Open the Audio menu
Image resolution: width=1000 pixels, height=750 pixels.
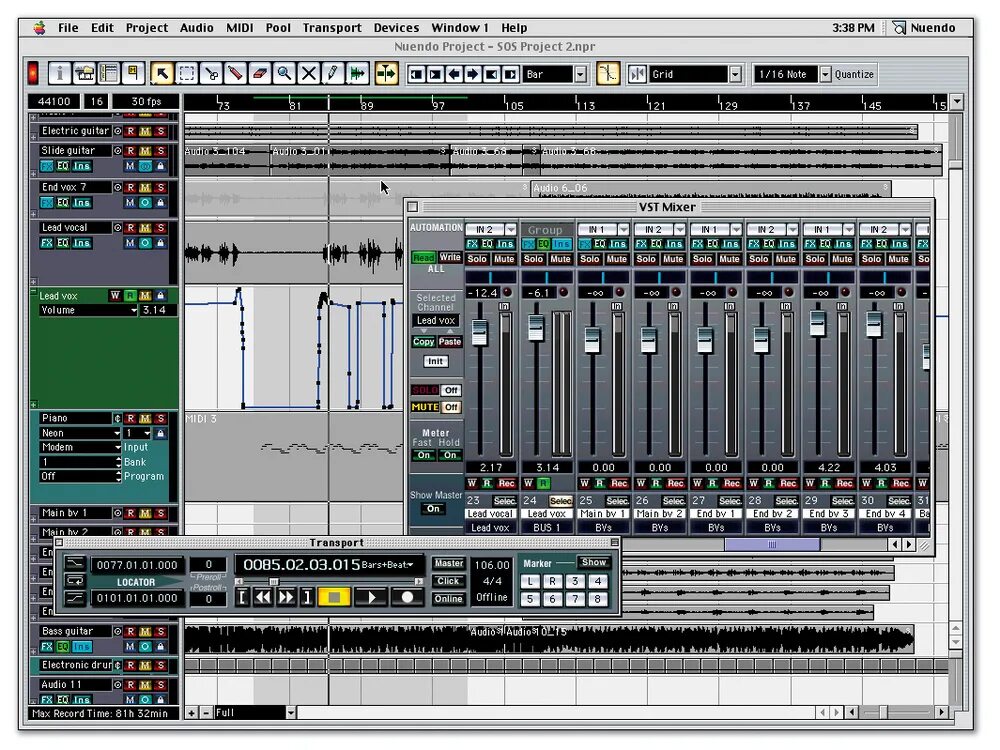point(196,27)
